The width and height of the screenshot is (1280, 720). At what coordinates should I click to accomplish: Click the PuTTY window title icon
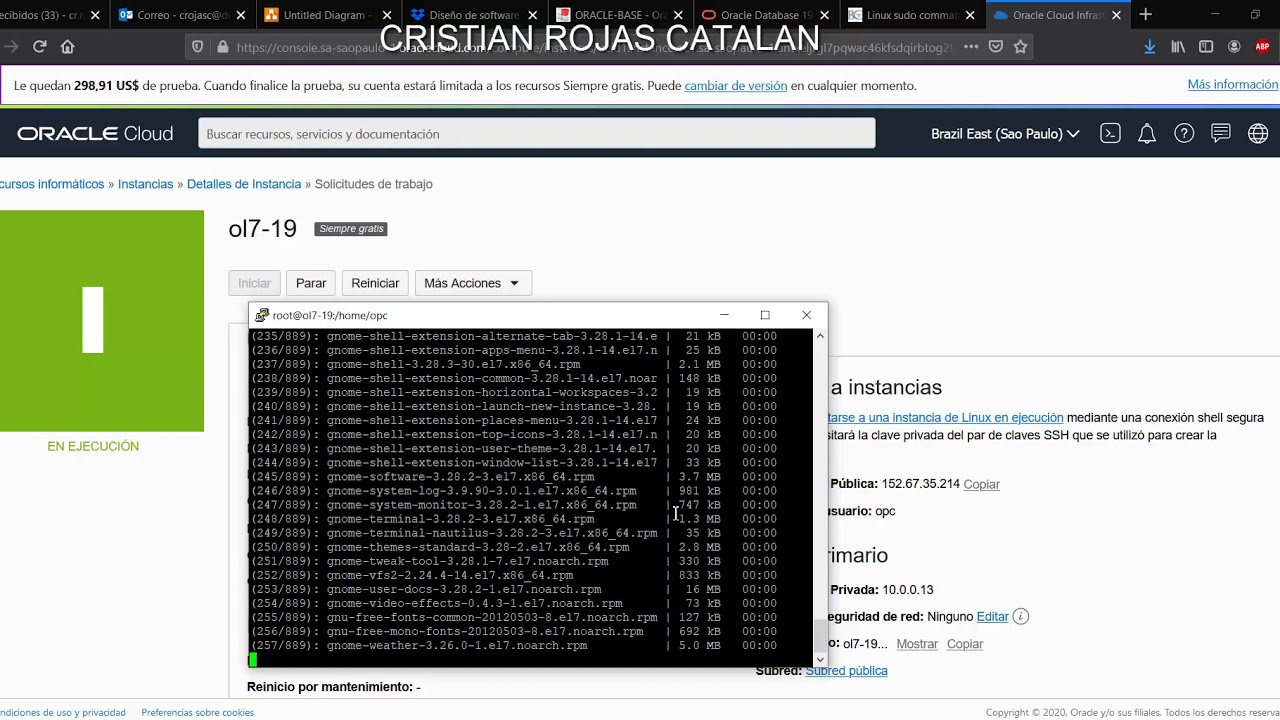(x=262, y=315)
